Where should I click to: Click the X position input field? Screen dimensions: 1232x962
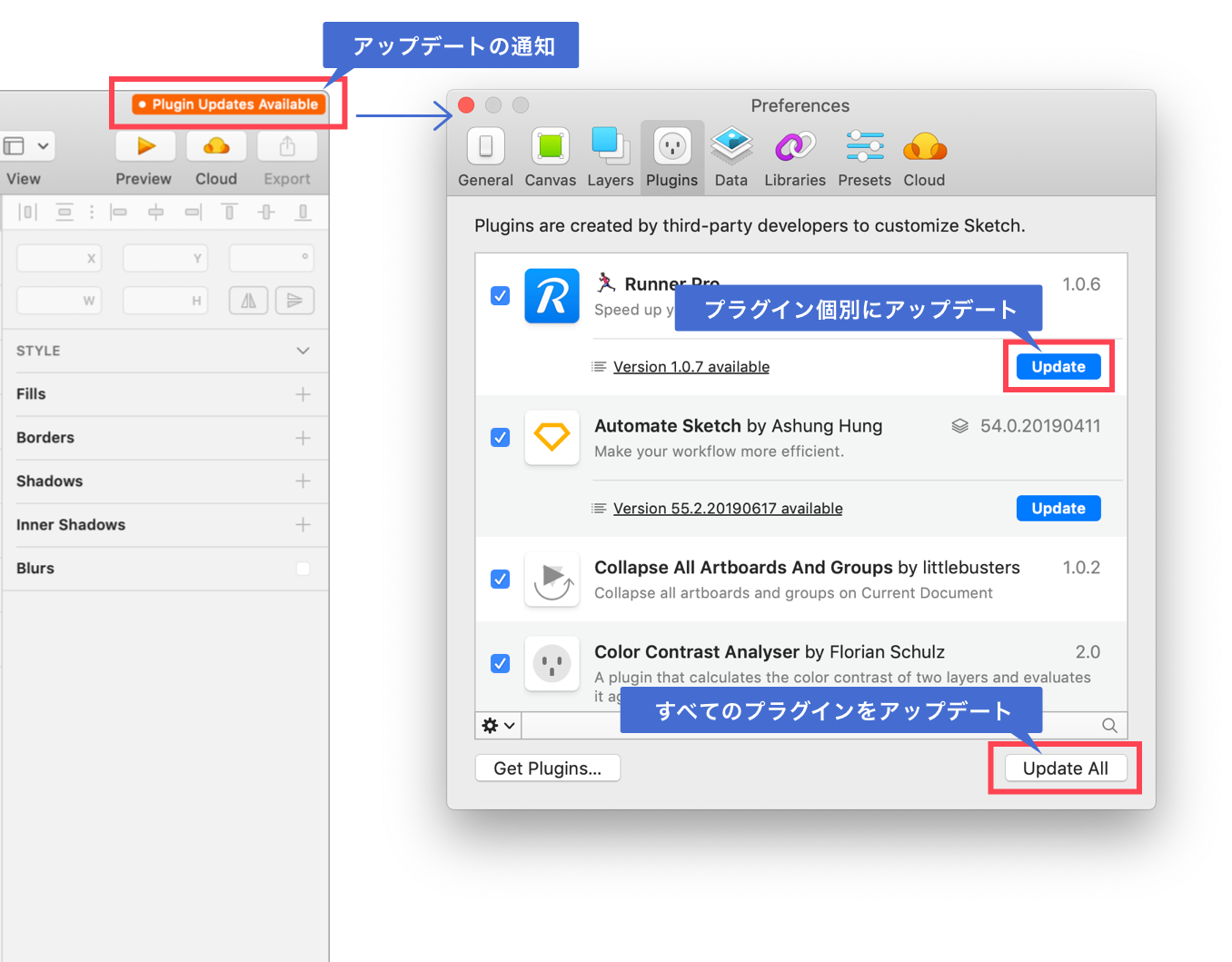click(x=59, y=258)
